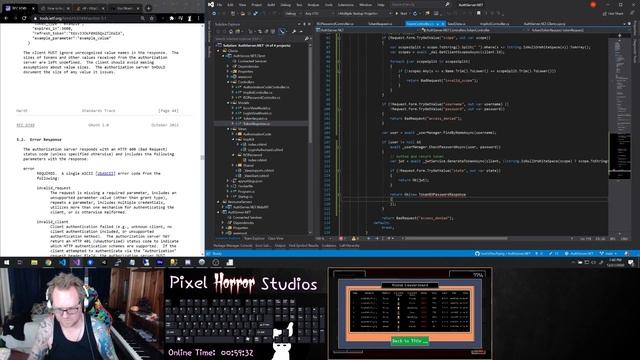The width and height of the screenshot is (640, 360).
Task: Select appsettings.json in Solution Explorer
Action: [x=250, y=181]
